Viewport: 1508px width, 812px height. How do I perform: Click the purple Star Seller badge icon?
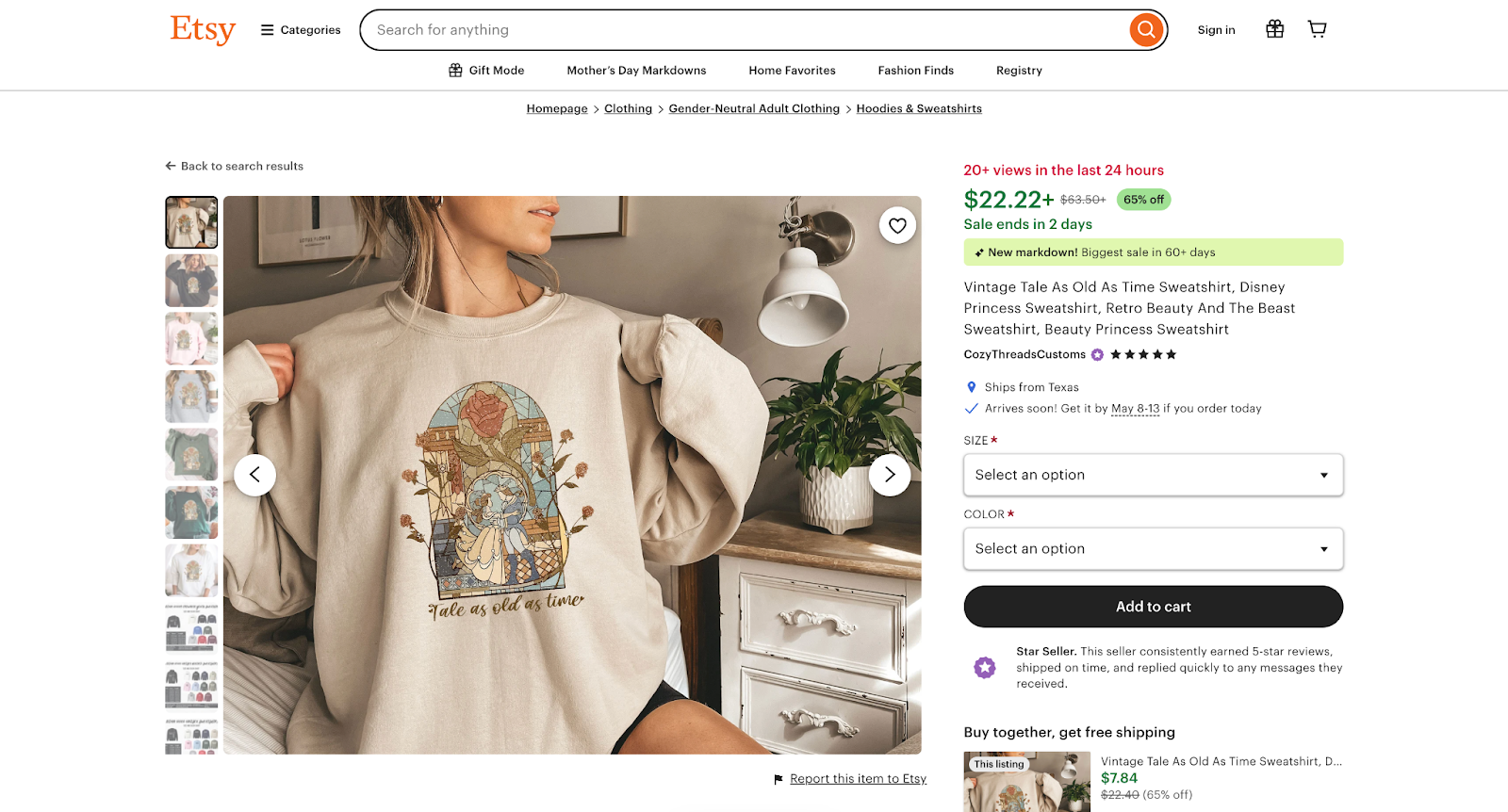click(984, 666)
